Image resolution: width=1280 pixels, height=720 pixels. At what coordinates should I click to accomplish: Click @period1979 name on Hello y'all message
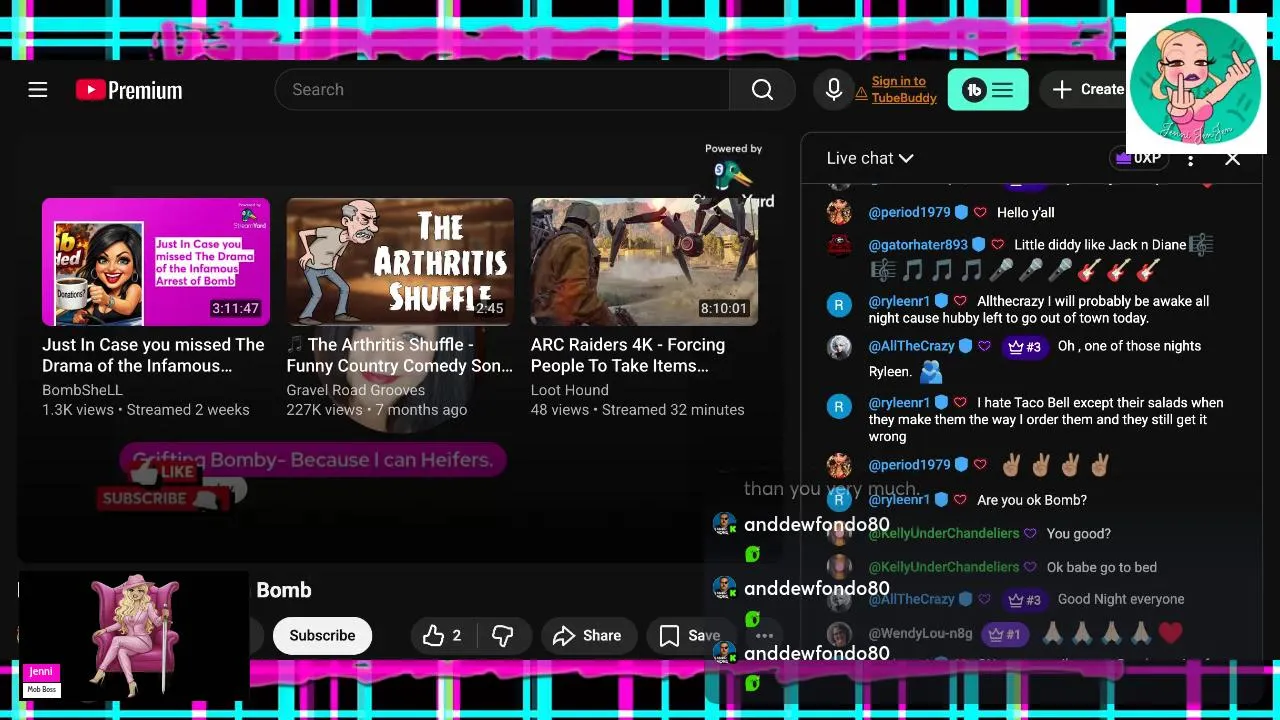[x=909, y=213]
